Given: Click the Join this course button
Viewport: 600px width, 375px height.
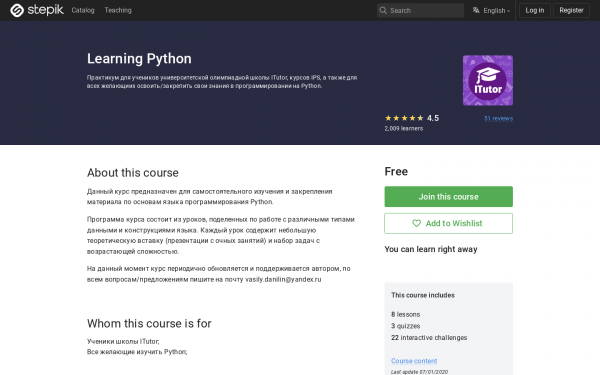Looking at the screenshot, I should tap(448, 197).
